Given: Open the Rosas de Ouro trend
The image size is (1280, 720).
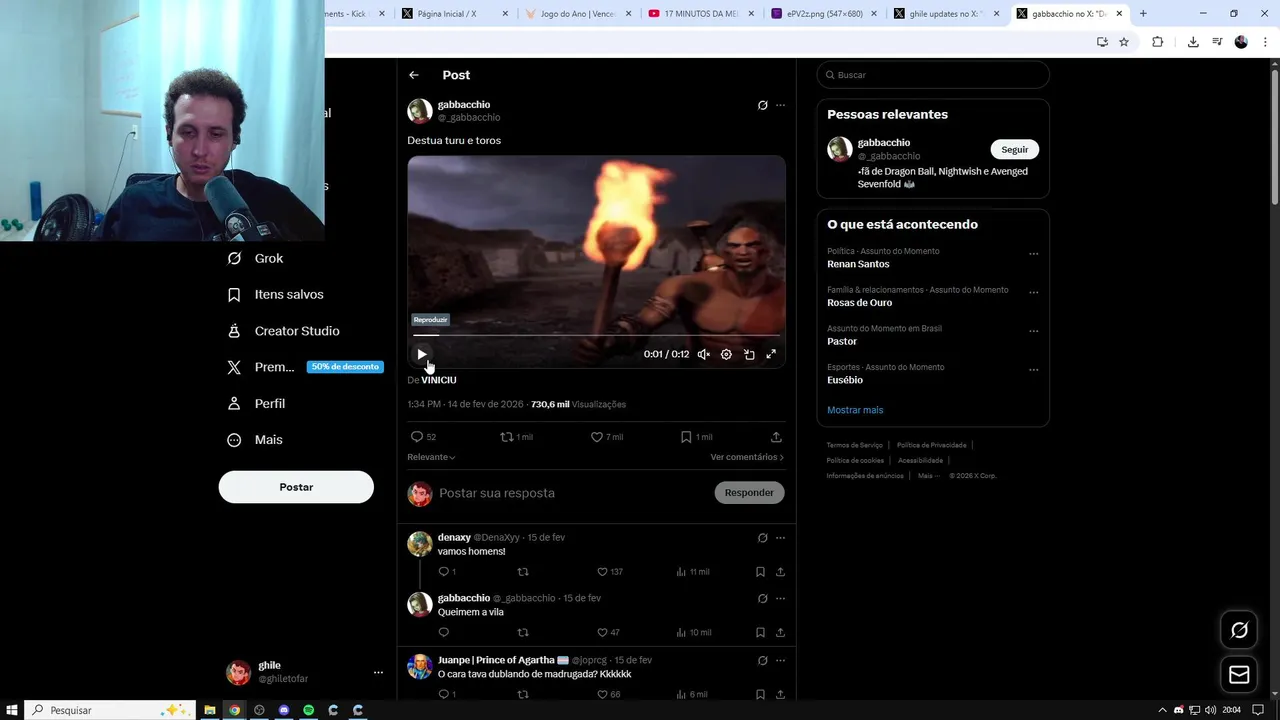Looking at the screenshot, I should click(859, 303).
